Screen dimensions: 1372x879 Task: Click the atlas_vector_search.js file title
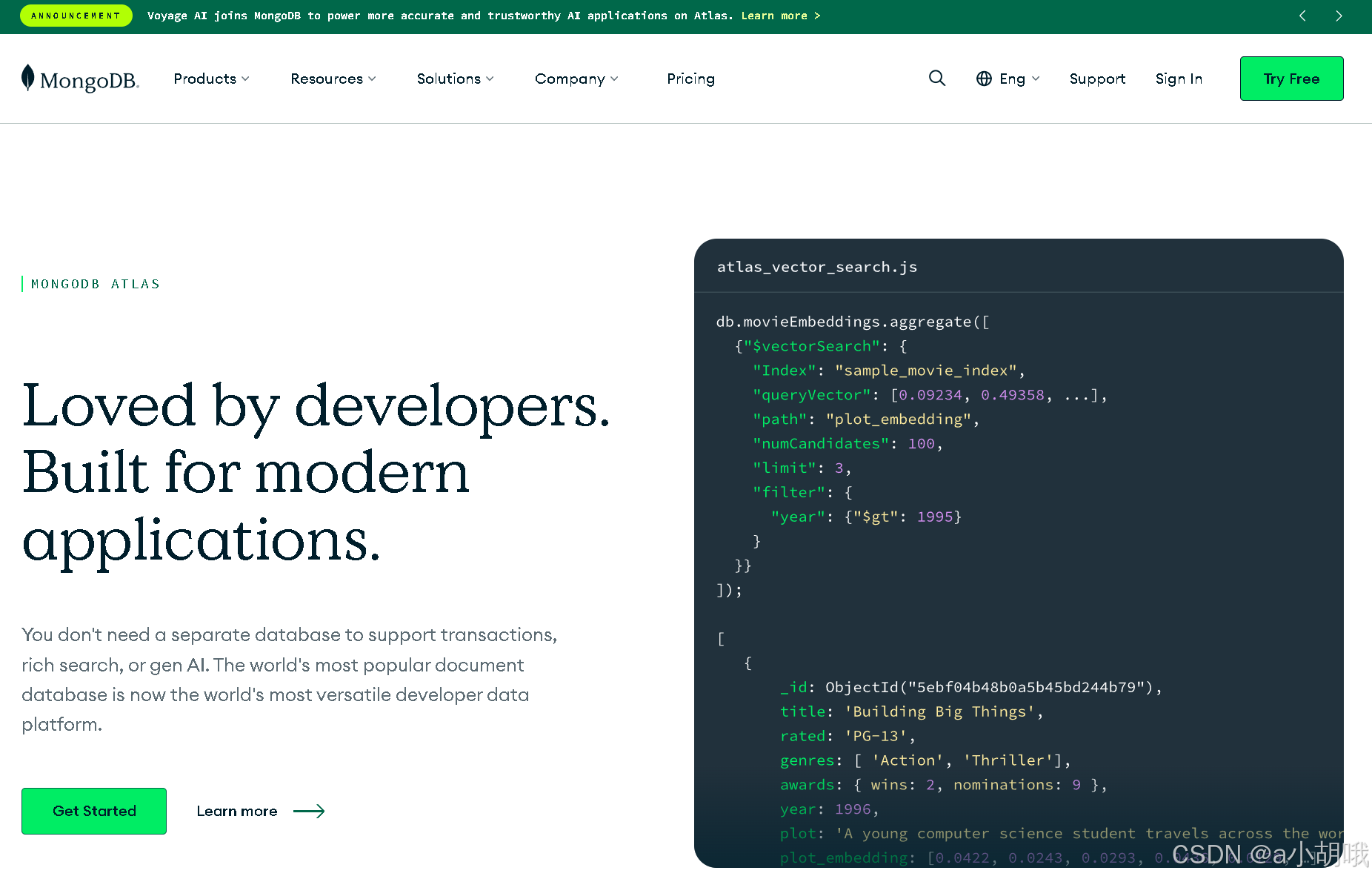pyautogui.click(x=817, y=267)
